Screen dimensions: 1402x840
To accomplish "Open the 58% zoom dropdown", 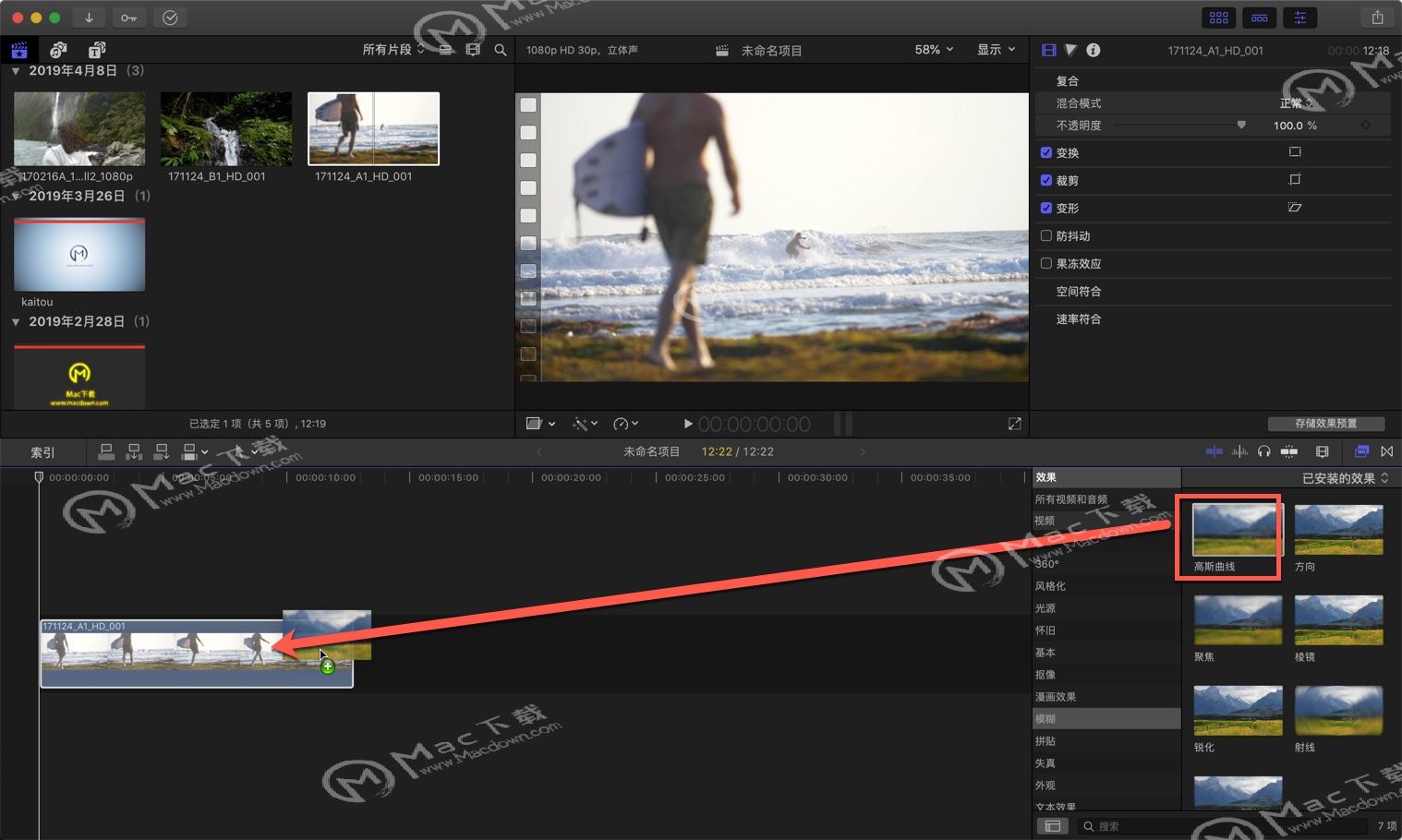I will 934,50.
